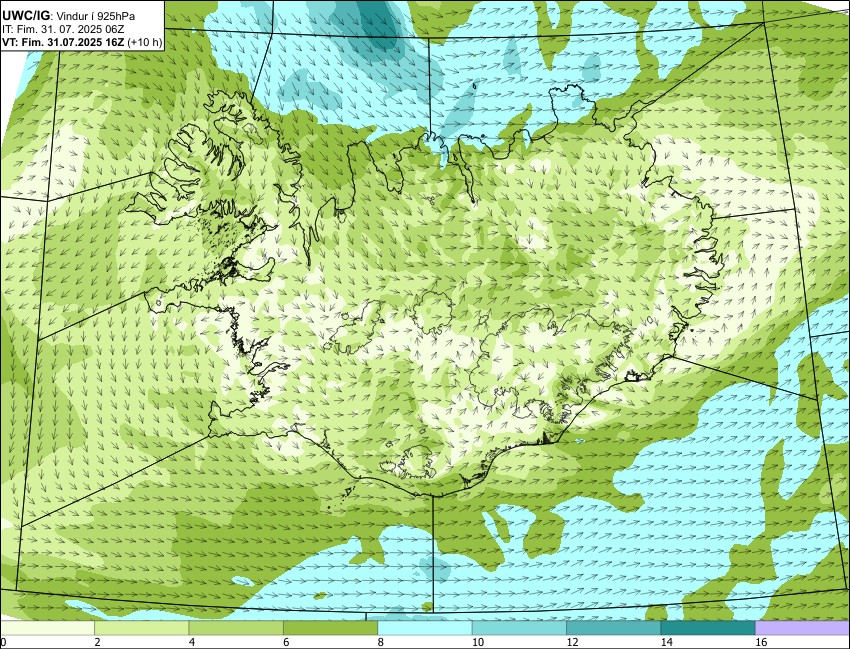Viewport: 850px width, 649px height.
Task: Click the 12–14 teal legend swatch
Action: [613, 628]
